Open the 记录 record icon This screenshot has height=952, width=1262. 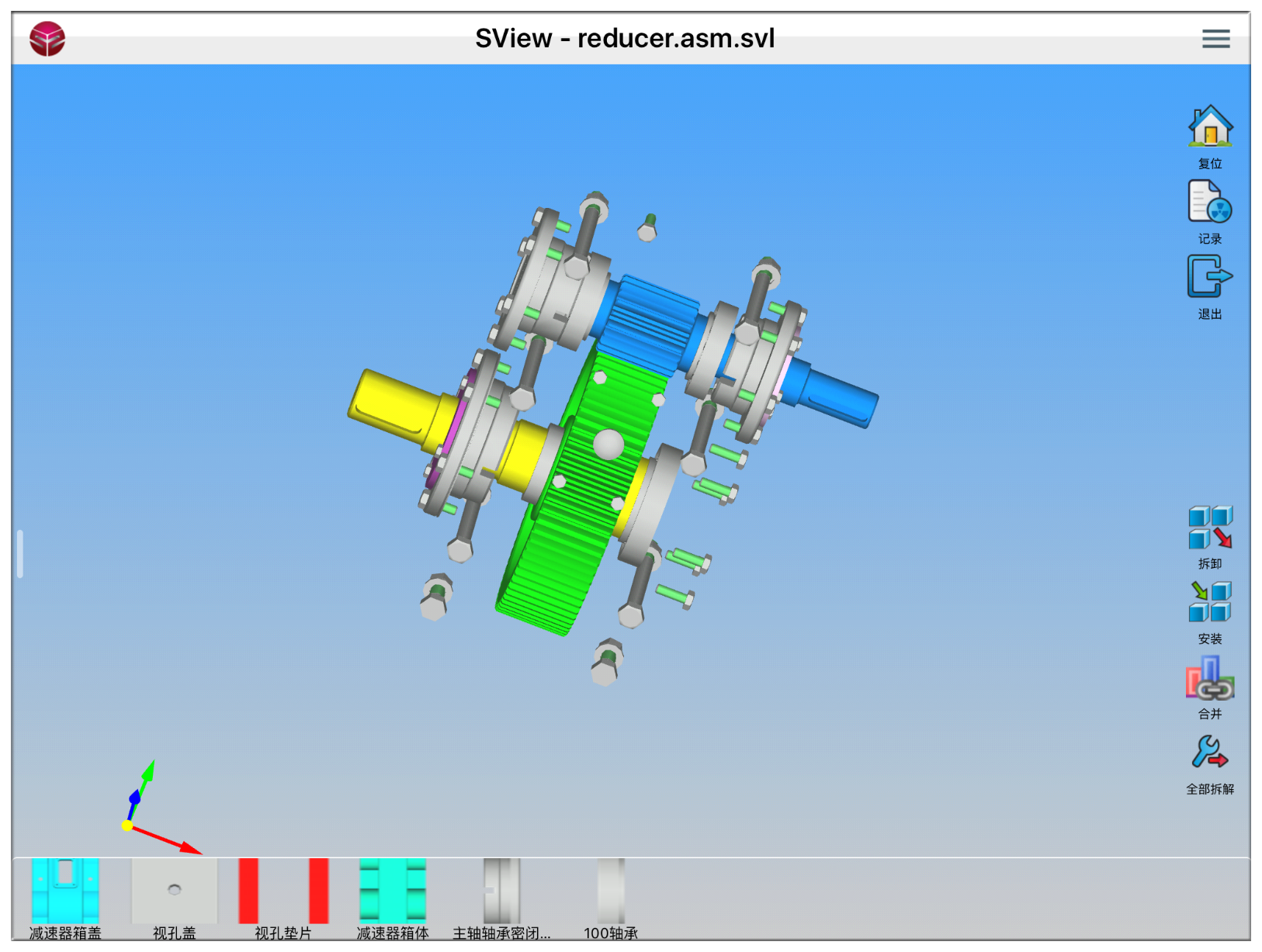coord(1209,203)
